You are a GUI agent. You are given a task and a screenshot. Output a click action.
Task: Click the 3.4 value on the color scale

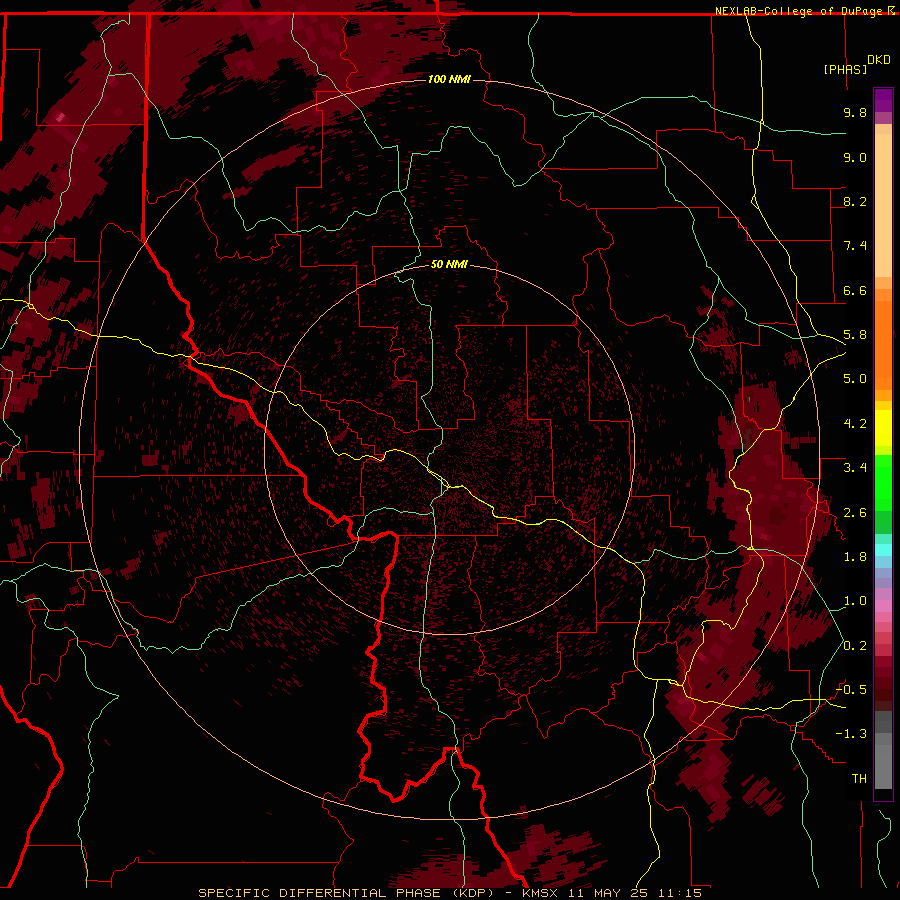click(x=855, y=468)
